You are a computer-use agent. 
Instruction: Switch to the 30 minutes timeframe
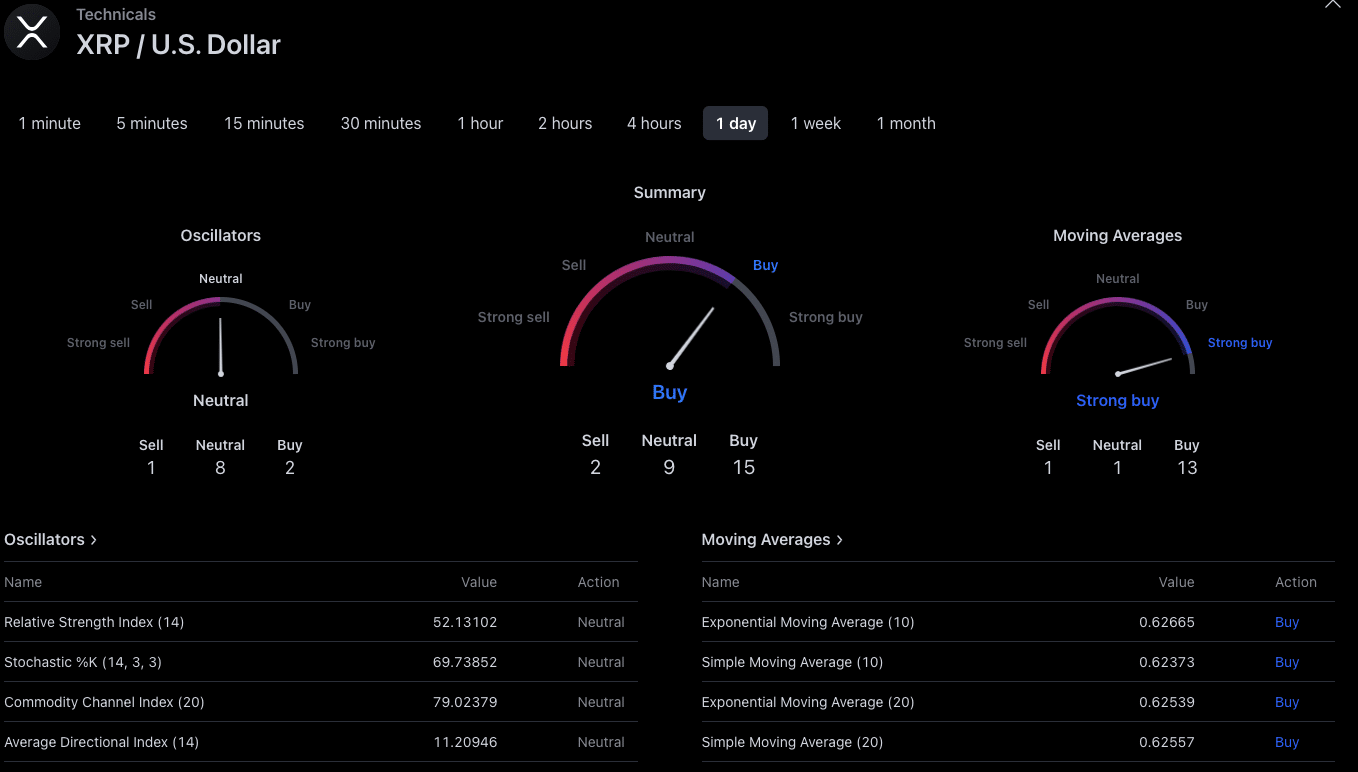[x=381, y=123]
